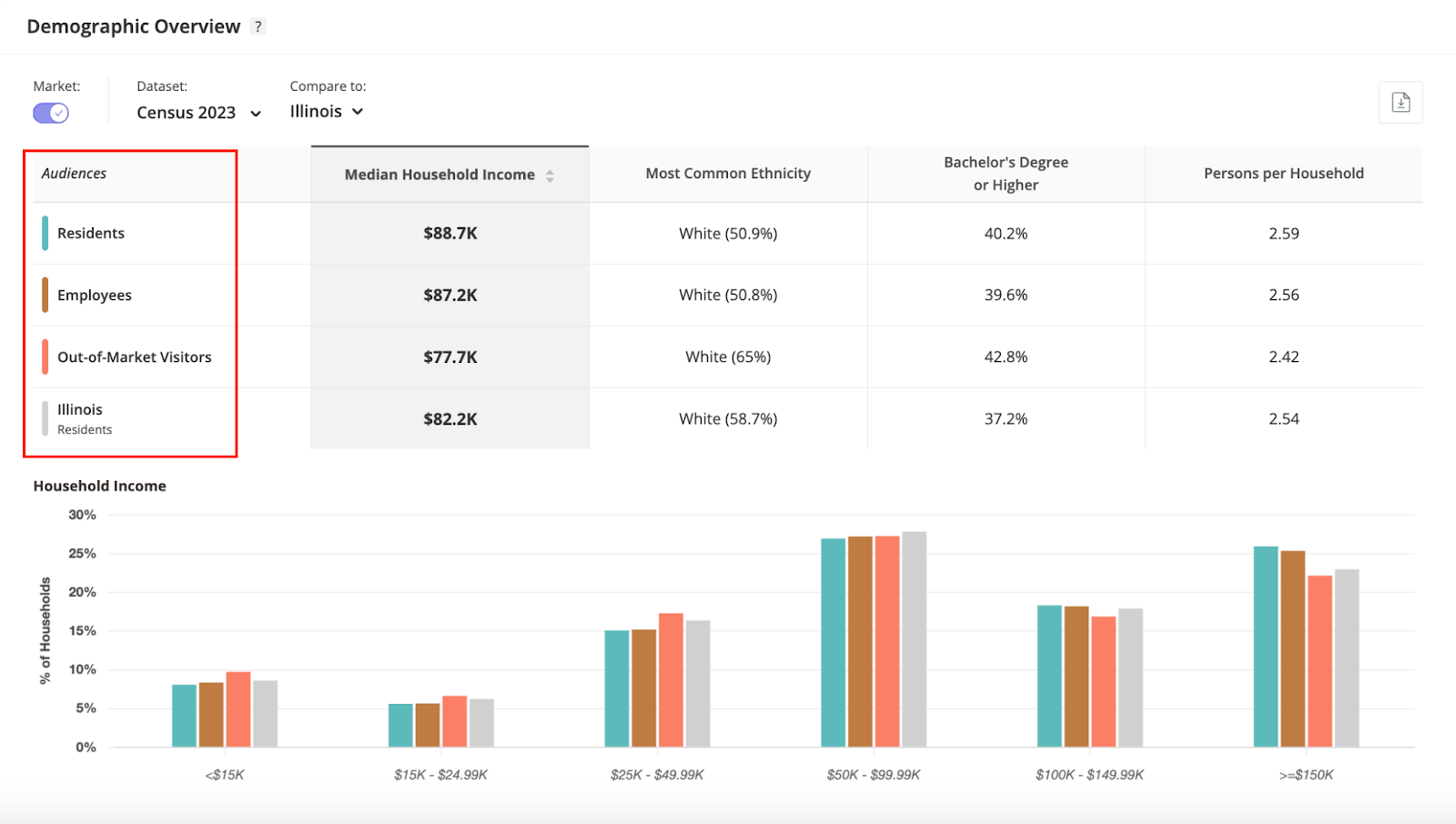Click the gray Illinois bar in $15K - $24.99K

click(x=481, y=723)
